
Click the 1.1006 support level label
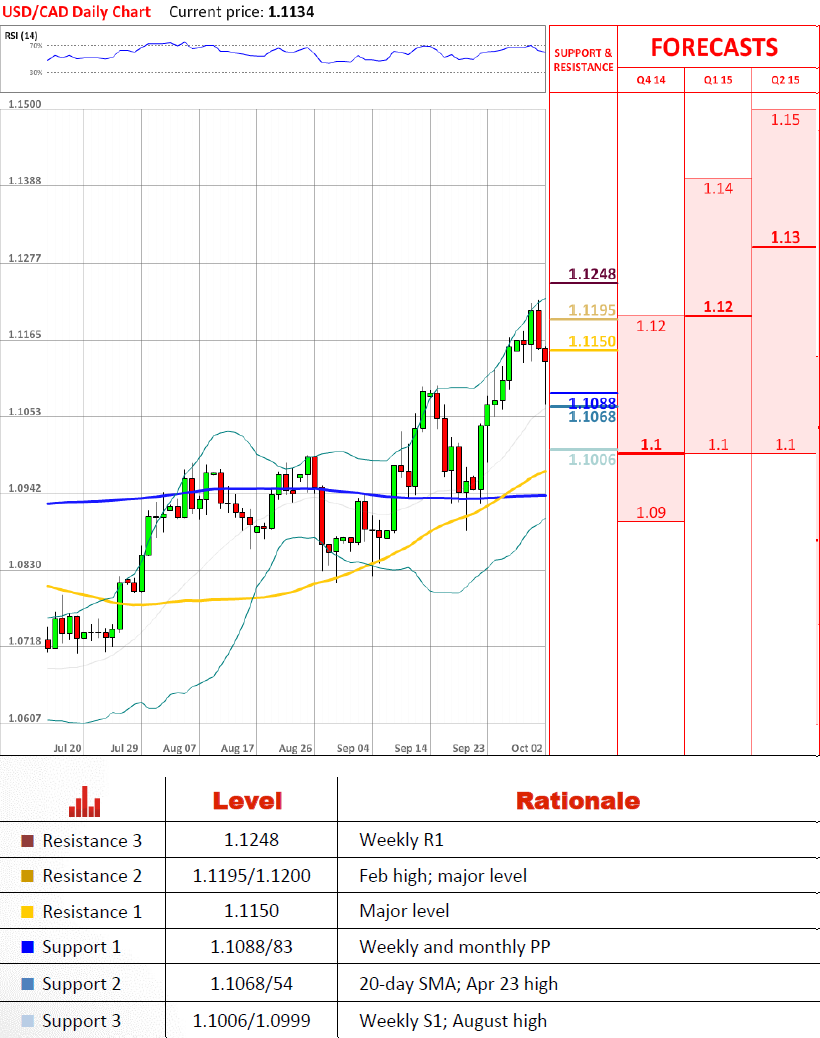click(x=592, y=459)
